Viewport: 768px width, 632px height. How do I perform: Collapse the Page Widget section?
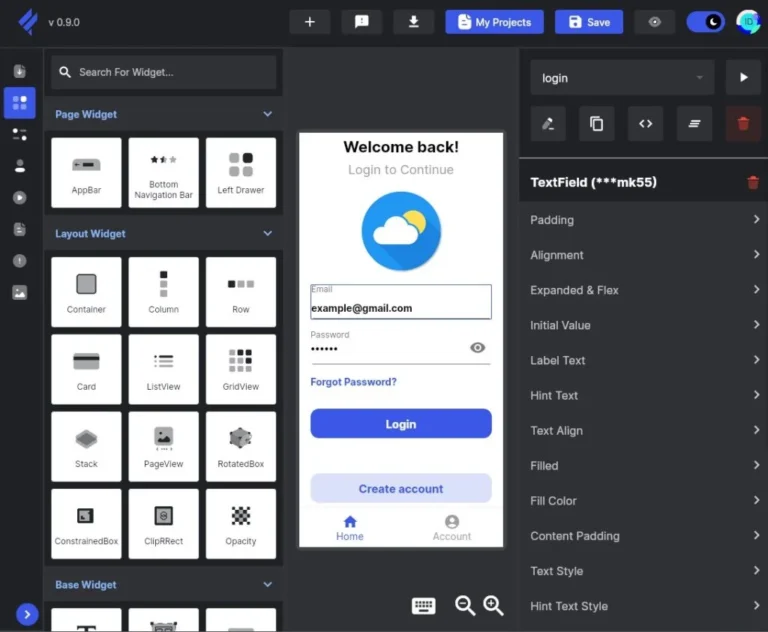point(267,114)
